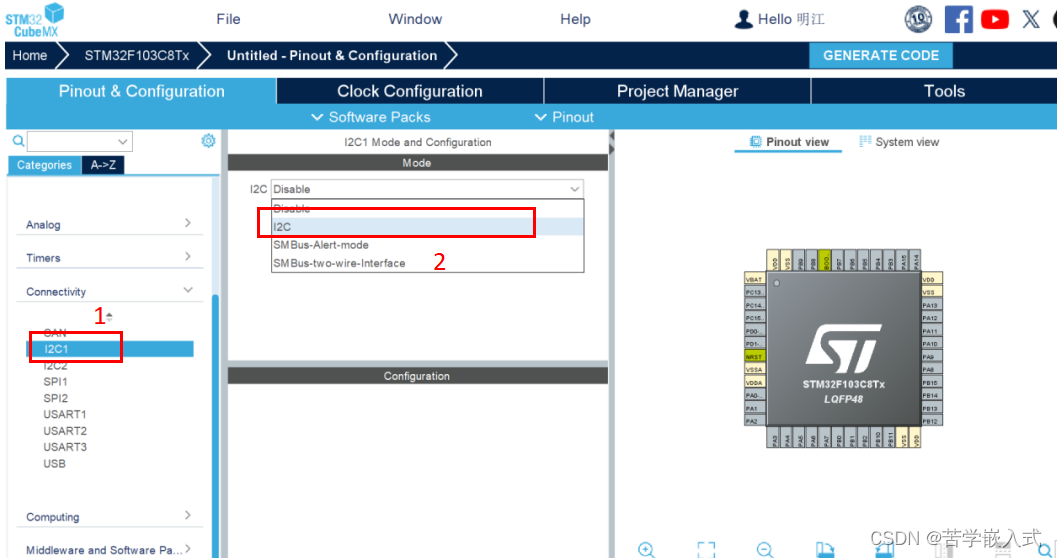The width and height of the screenshot is (1057, 558).
Task: Open the categories settings gear icon
Action: pos(208,140)
